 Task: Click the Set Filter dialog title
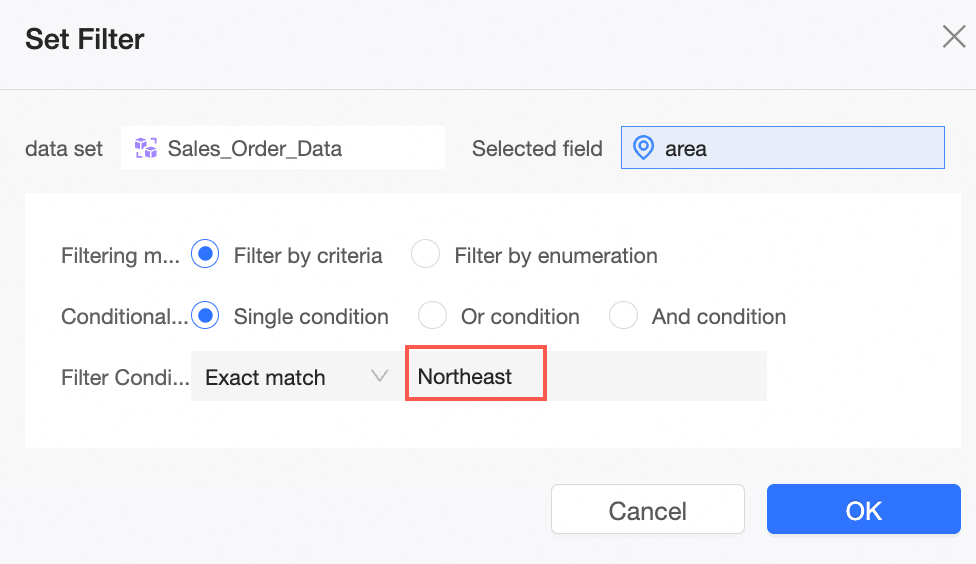(85, 39)
